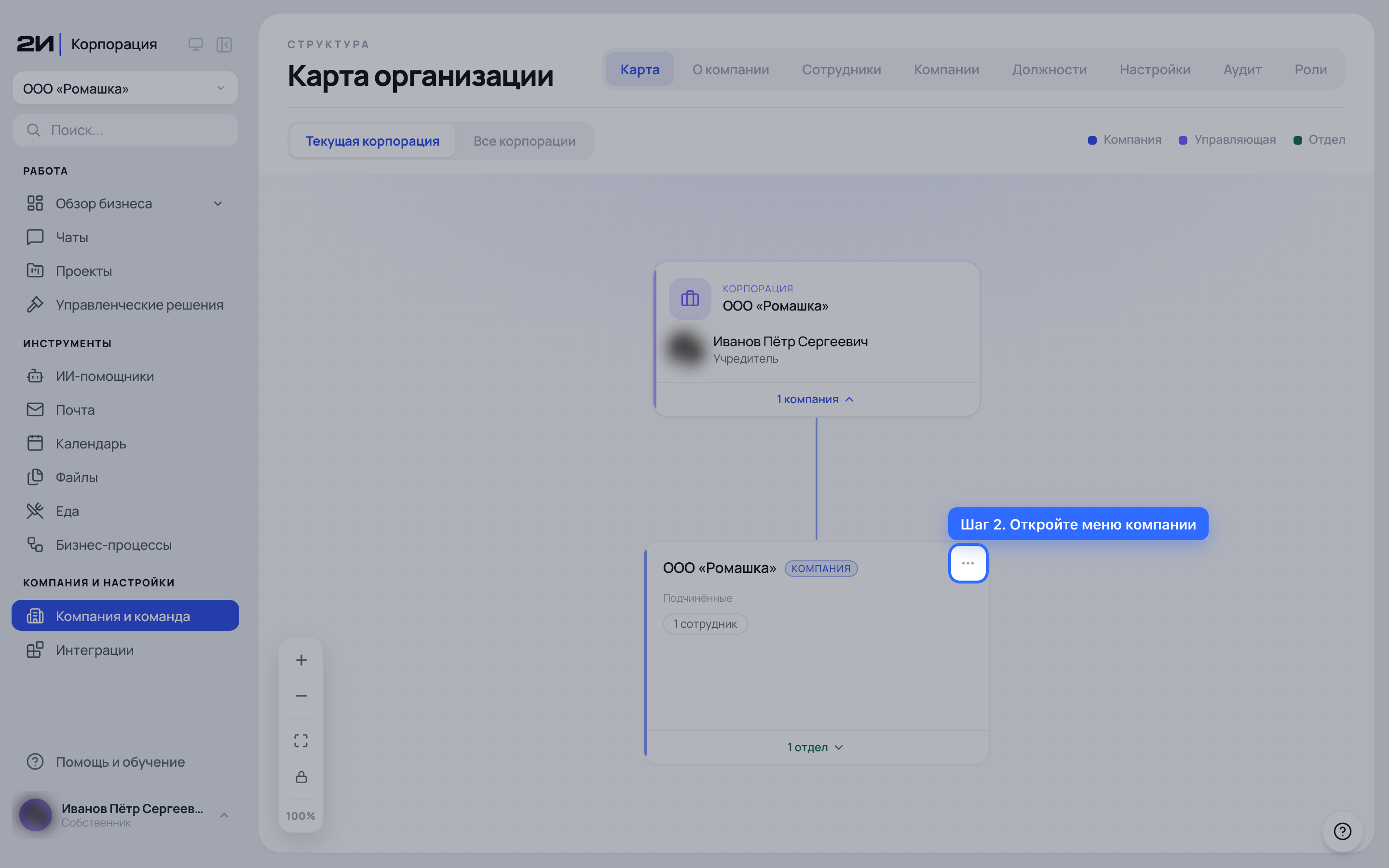Click the 2И Корпорация logo

coord(87,44)
